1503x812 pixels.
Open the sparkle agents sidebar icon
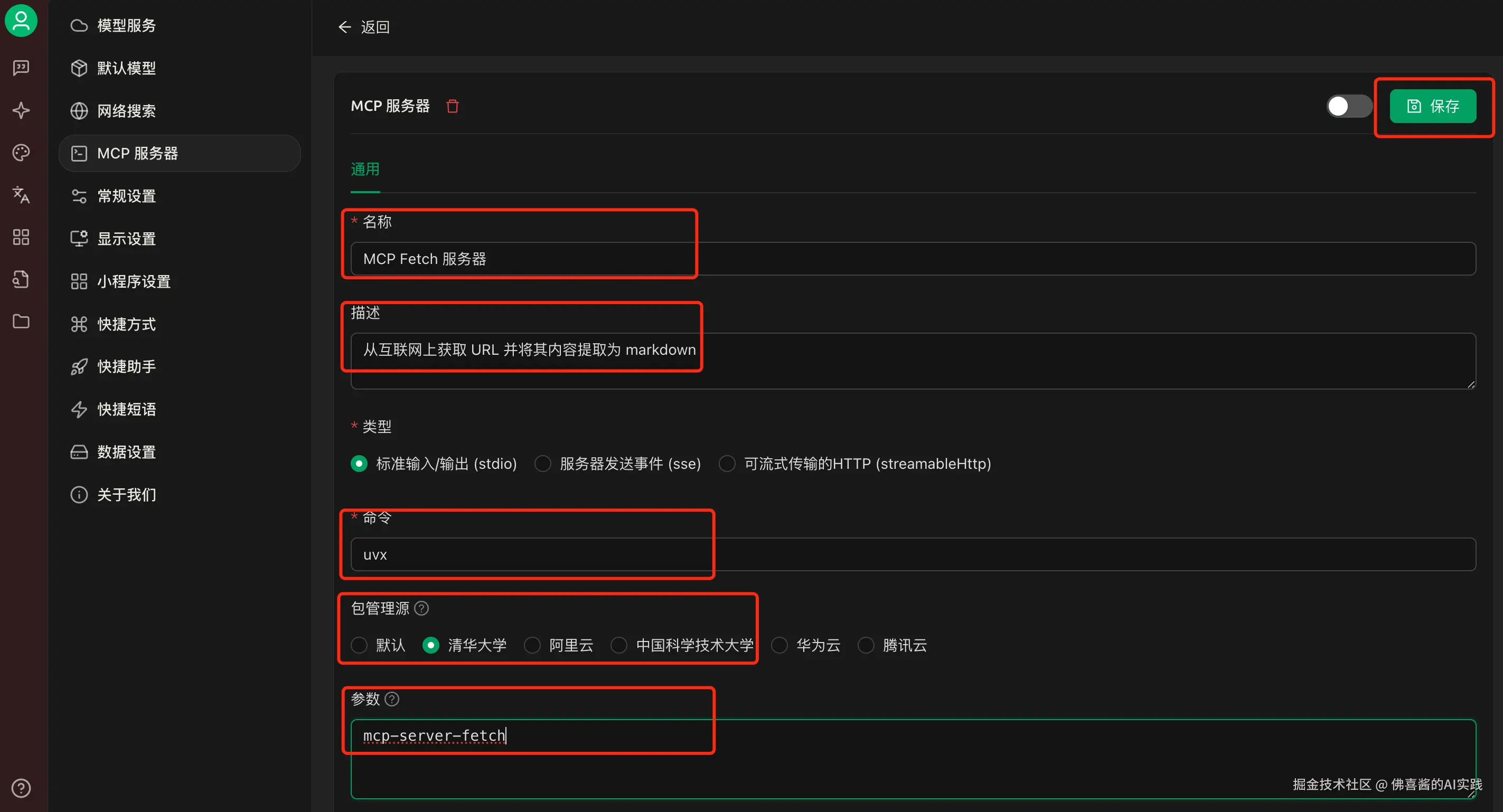(21, 110)
